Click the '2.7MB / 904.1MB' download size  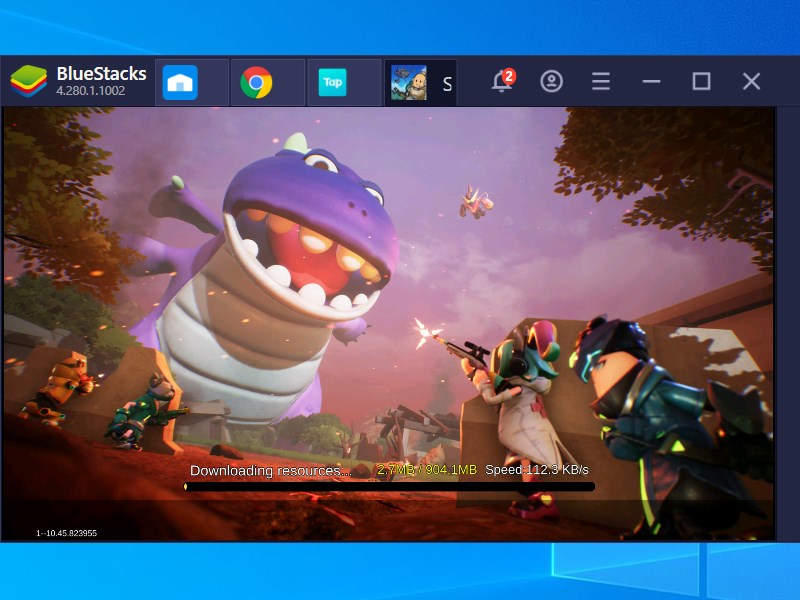click(x=427, y=469)
